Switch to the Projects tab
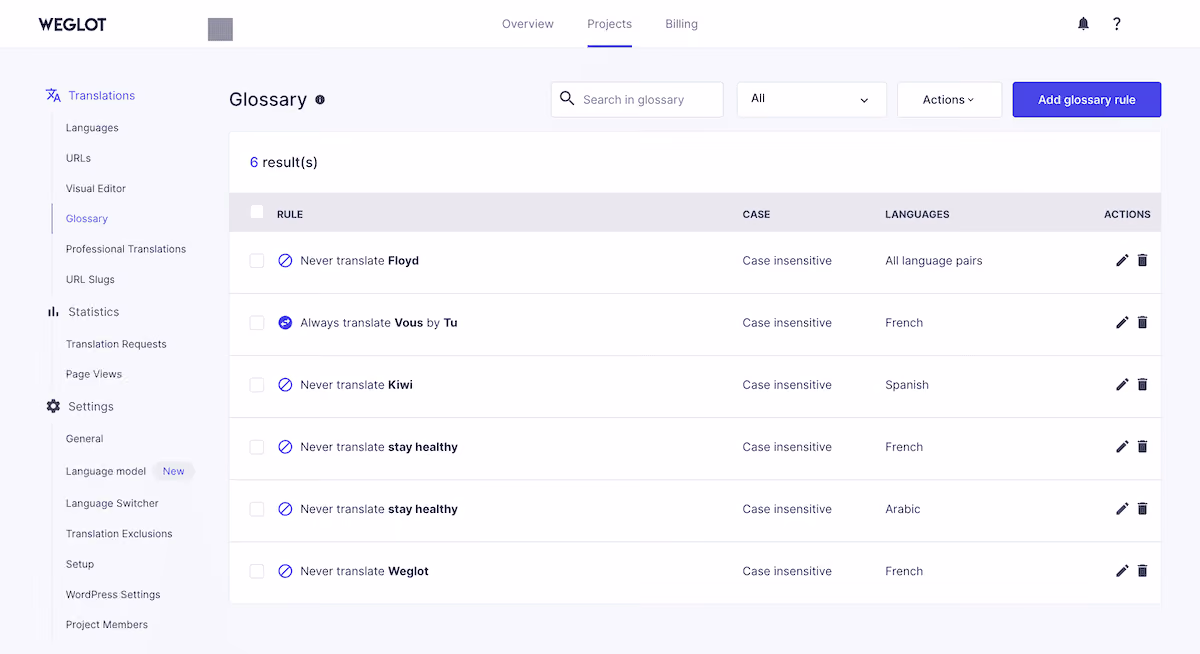1200x654 pixels. 609,24
